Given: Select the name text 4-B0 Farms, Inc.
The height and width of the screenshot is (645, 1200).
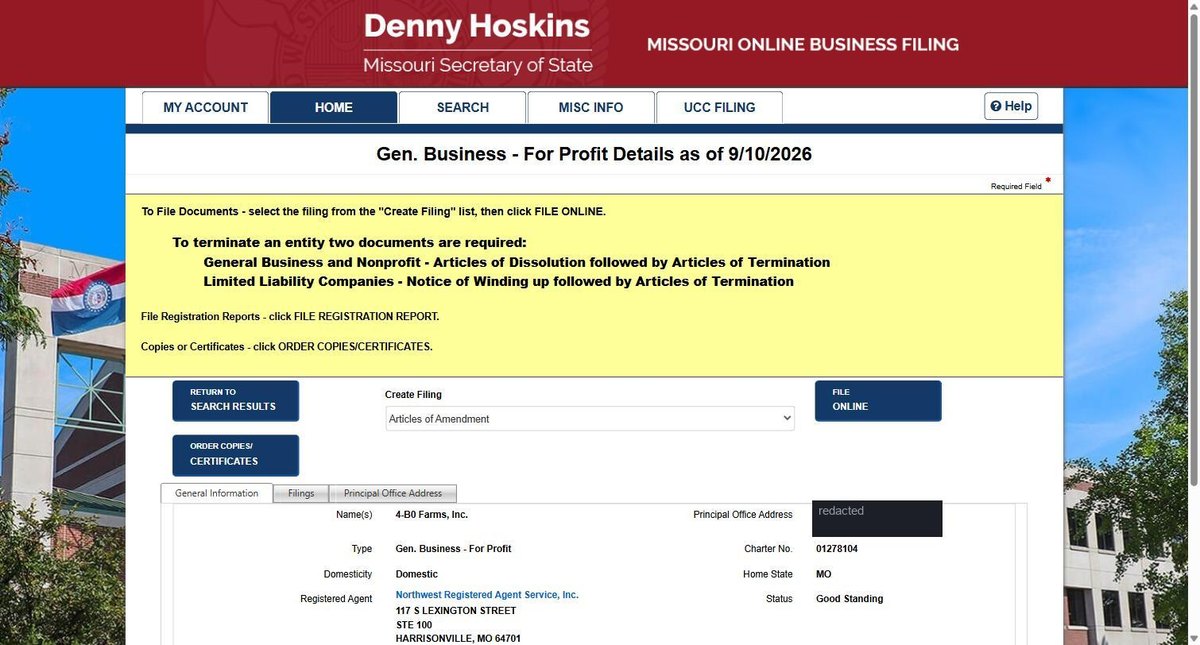Looking at the screenshot, I should (432, 515).
